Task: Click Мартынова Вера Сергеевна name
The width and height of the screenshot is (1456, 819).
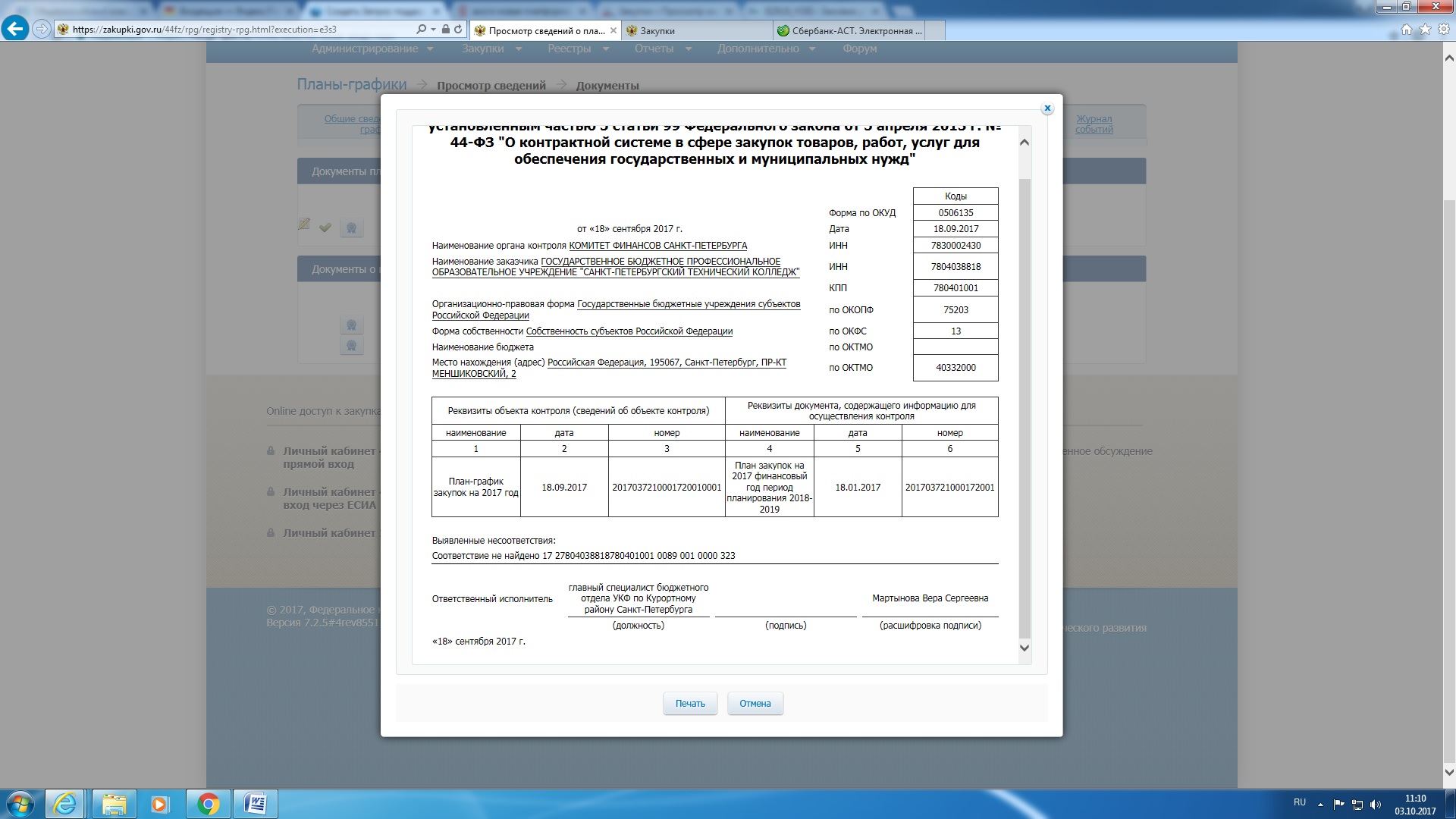Action: [x=930, y=598]
